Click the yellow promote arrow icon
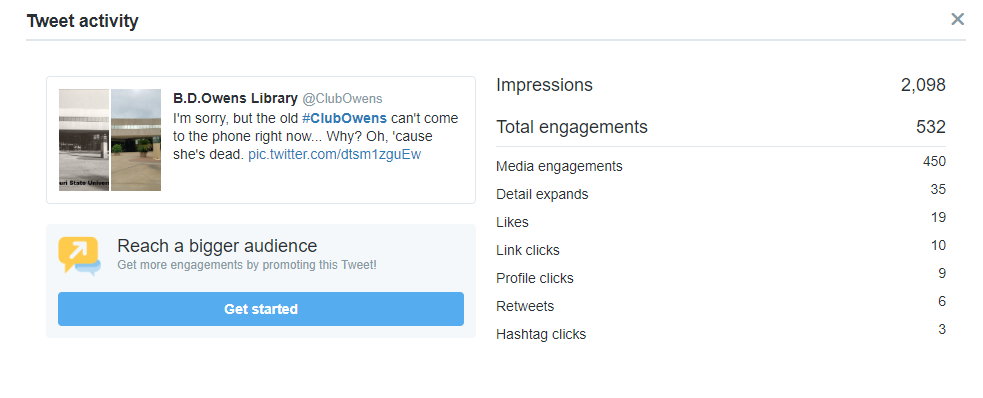The width and height of the screenshot is (983, 398). tap(79, 256)
